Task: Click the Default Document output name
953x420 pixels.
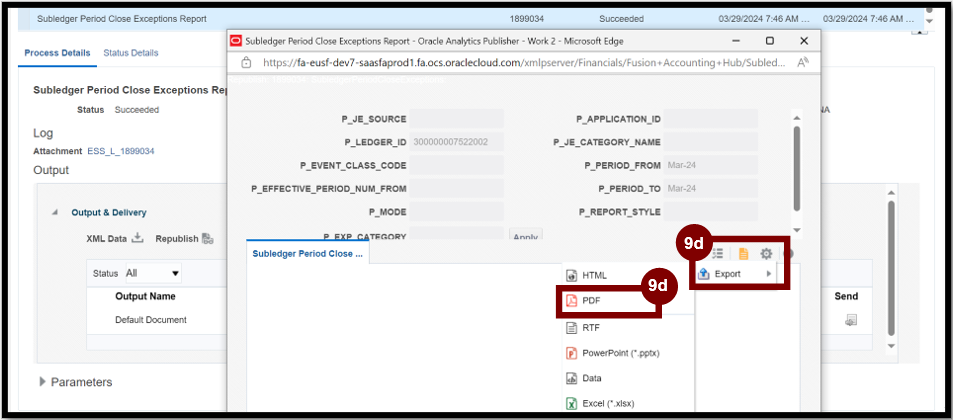Action: click(x=151, y=320)
